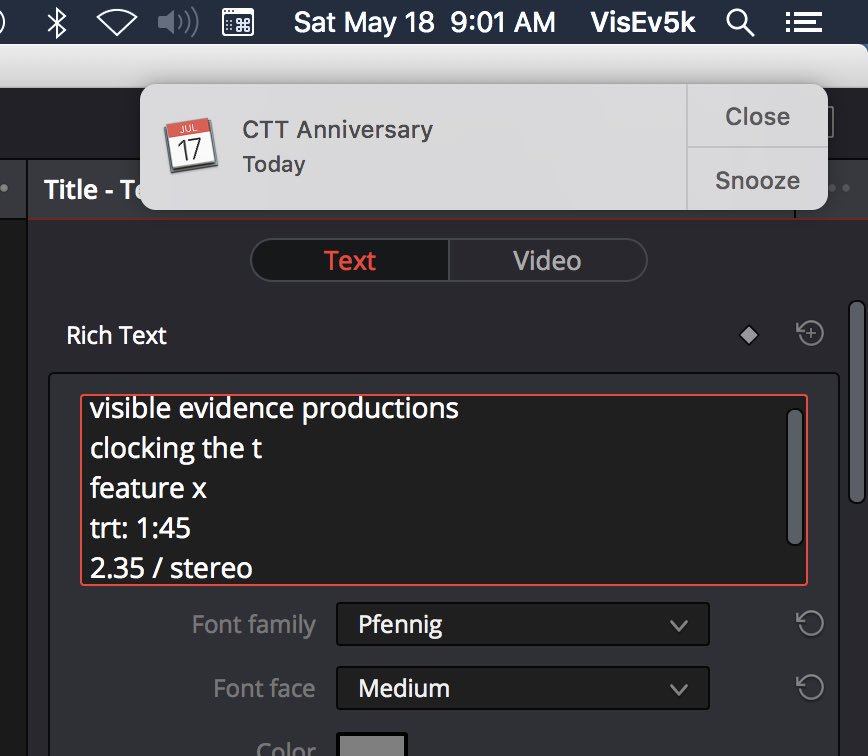The width and height of the screenshot is (868, 756).
Task: Click inside the Rich Text input box
Action: tap(430, 490)
